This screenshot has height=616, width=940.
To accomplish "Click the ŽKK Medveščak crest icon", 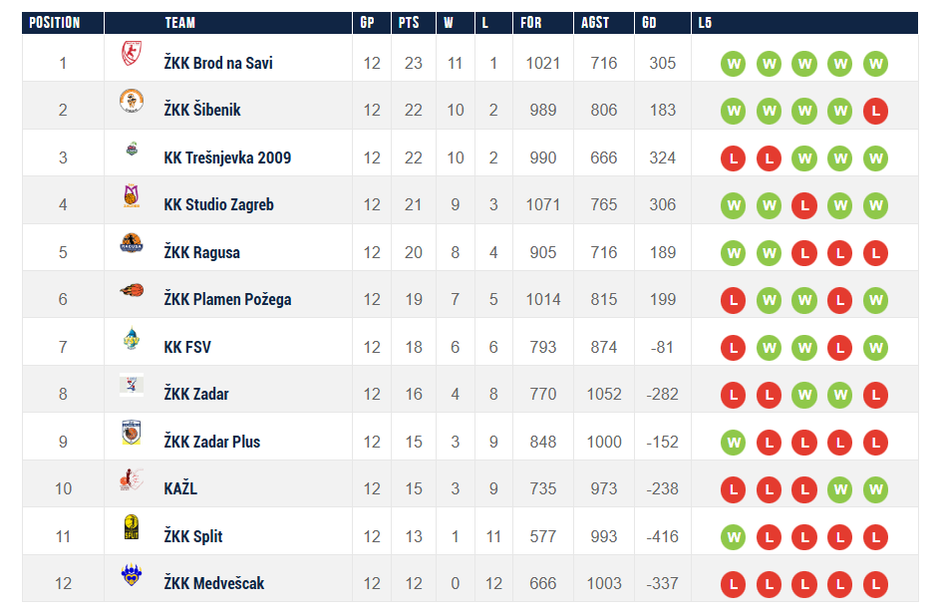I will (131, 575).
